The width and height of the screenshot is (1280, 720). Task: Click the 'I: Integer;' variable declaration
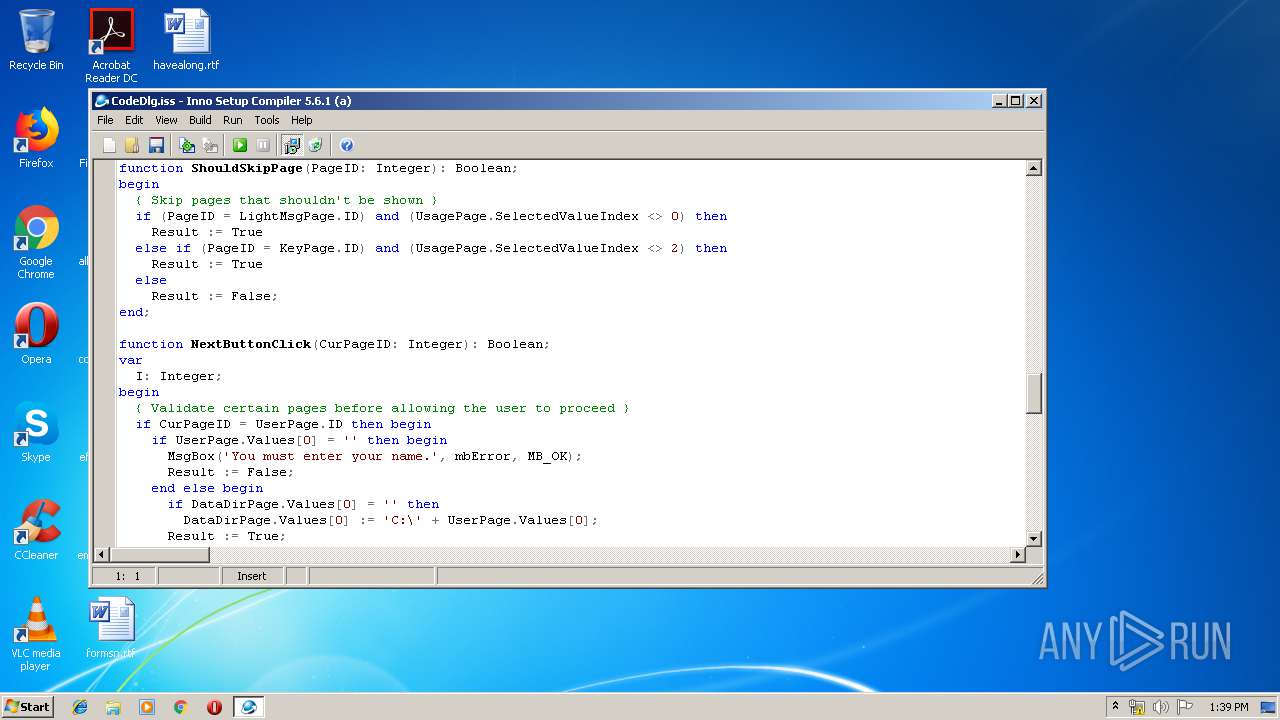pos(179,376)
